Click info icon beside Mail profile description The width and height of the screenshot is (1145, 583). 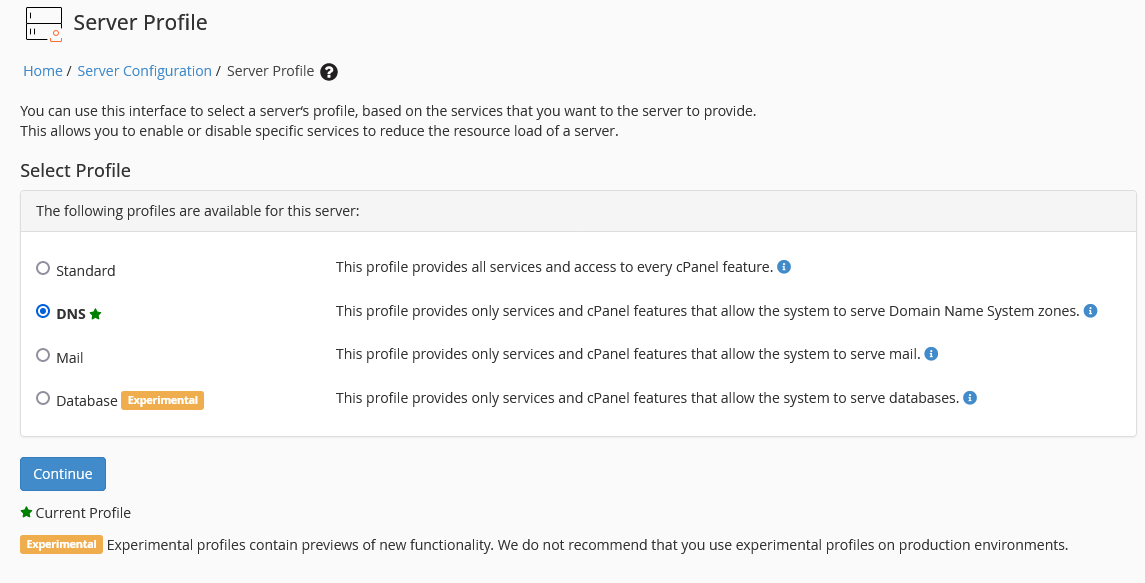pos(931,353)
